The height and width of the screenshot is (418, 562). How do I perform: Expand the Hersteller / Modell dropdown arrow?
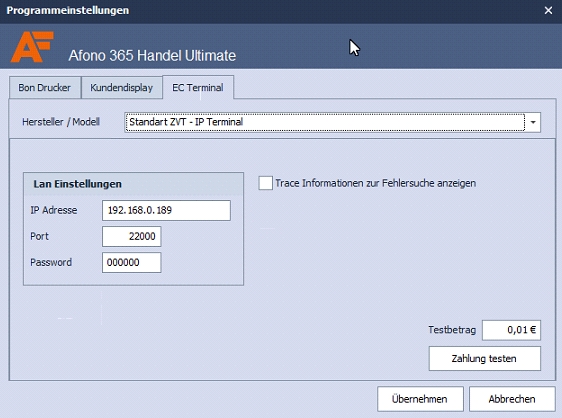[533, 122]
